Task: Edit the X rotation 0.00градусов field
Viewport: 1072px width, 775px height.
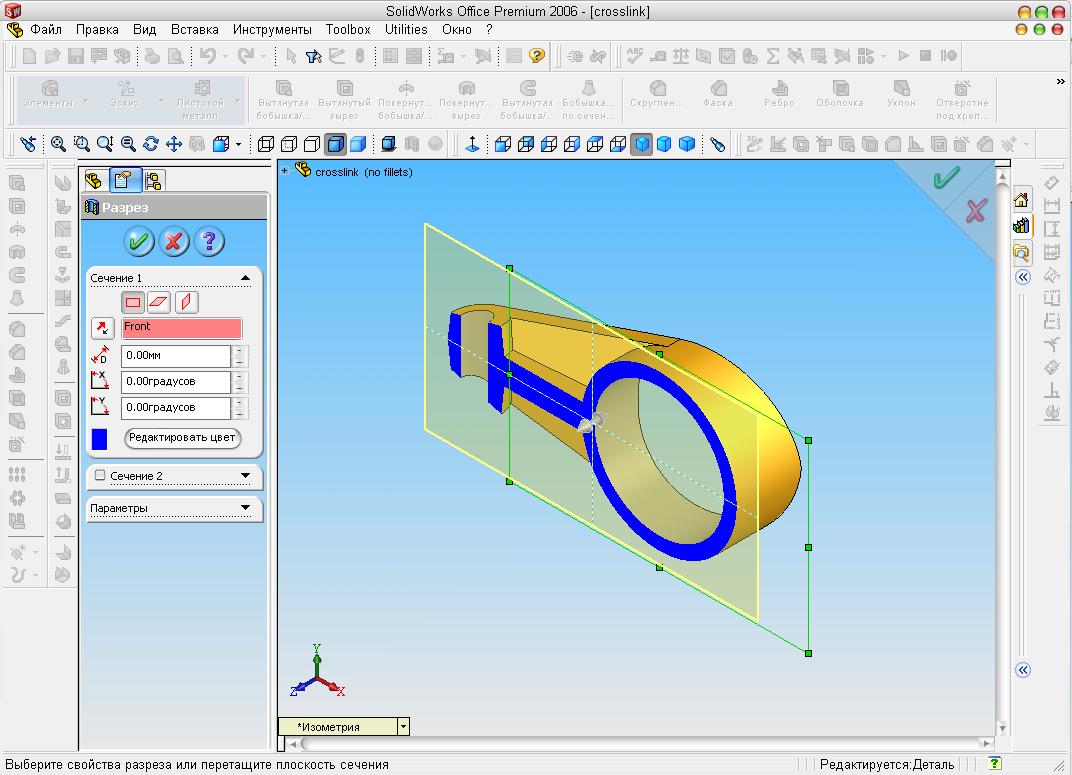Action: point(176,382)
